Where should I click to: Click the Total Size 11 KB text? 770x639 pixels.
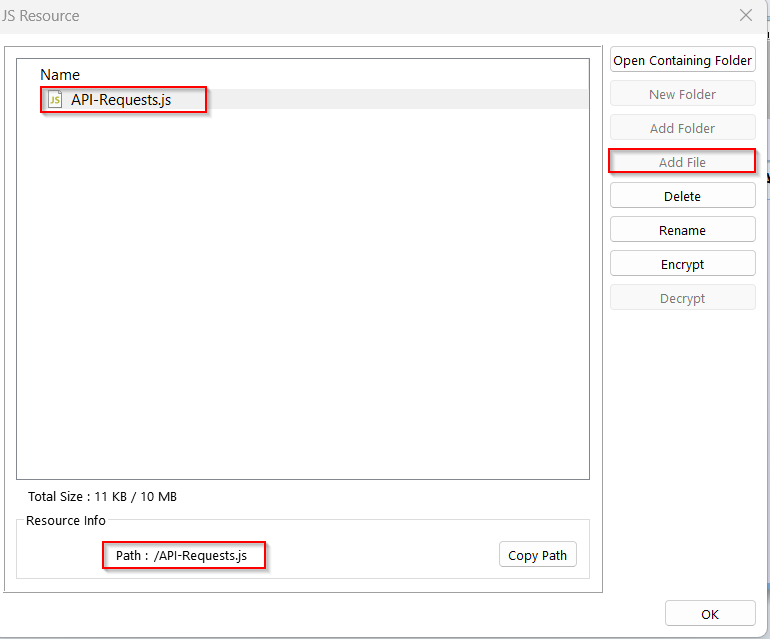pyautogui.click(x=102, y=496)
